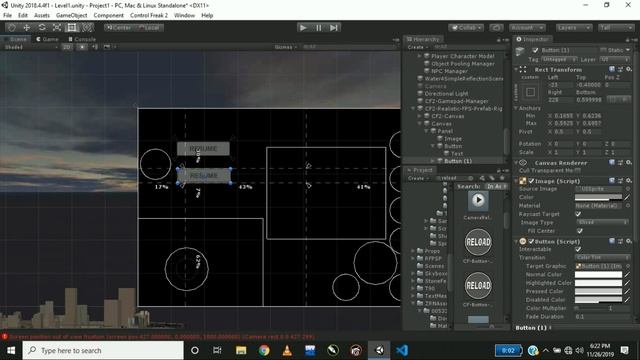This screenshot has height=360, width=640.
Task: Open the Layers dropdown
Action: tap(573, 27)
